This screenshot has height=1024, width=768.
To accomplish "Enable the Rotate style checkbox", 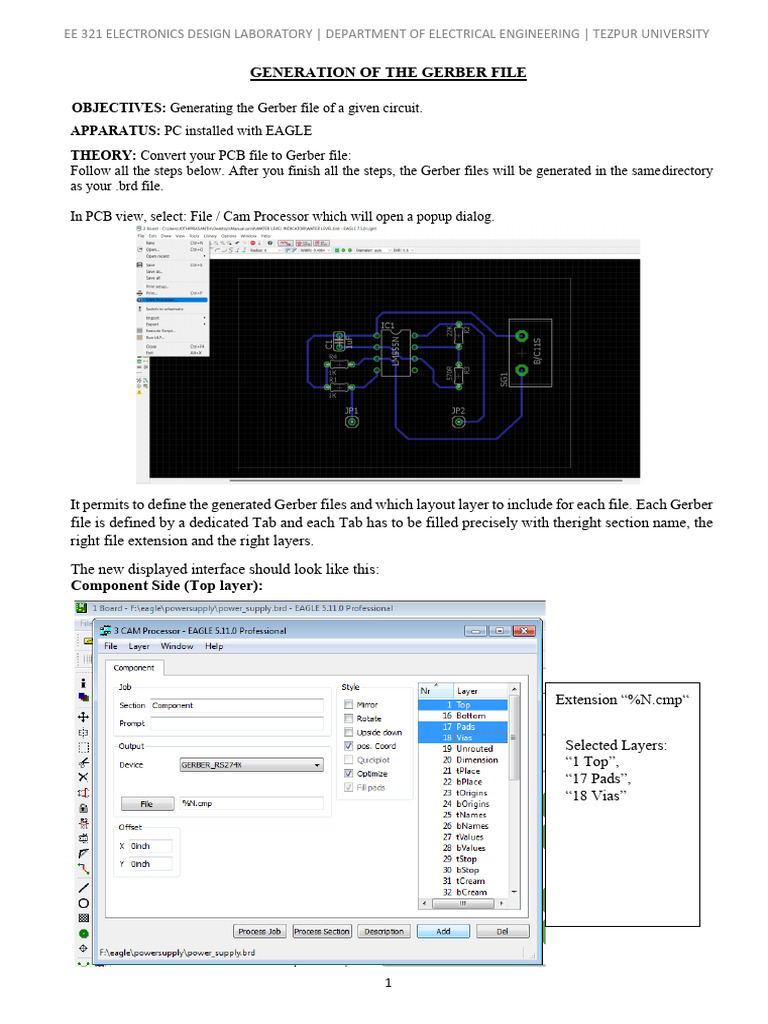I will pos(349,718).
